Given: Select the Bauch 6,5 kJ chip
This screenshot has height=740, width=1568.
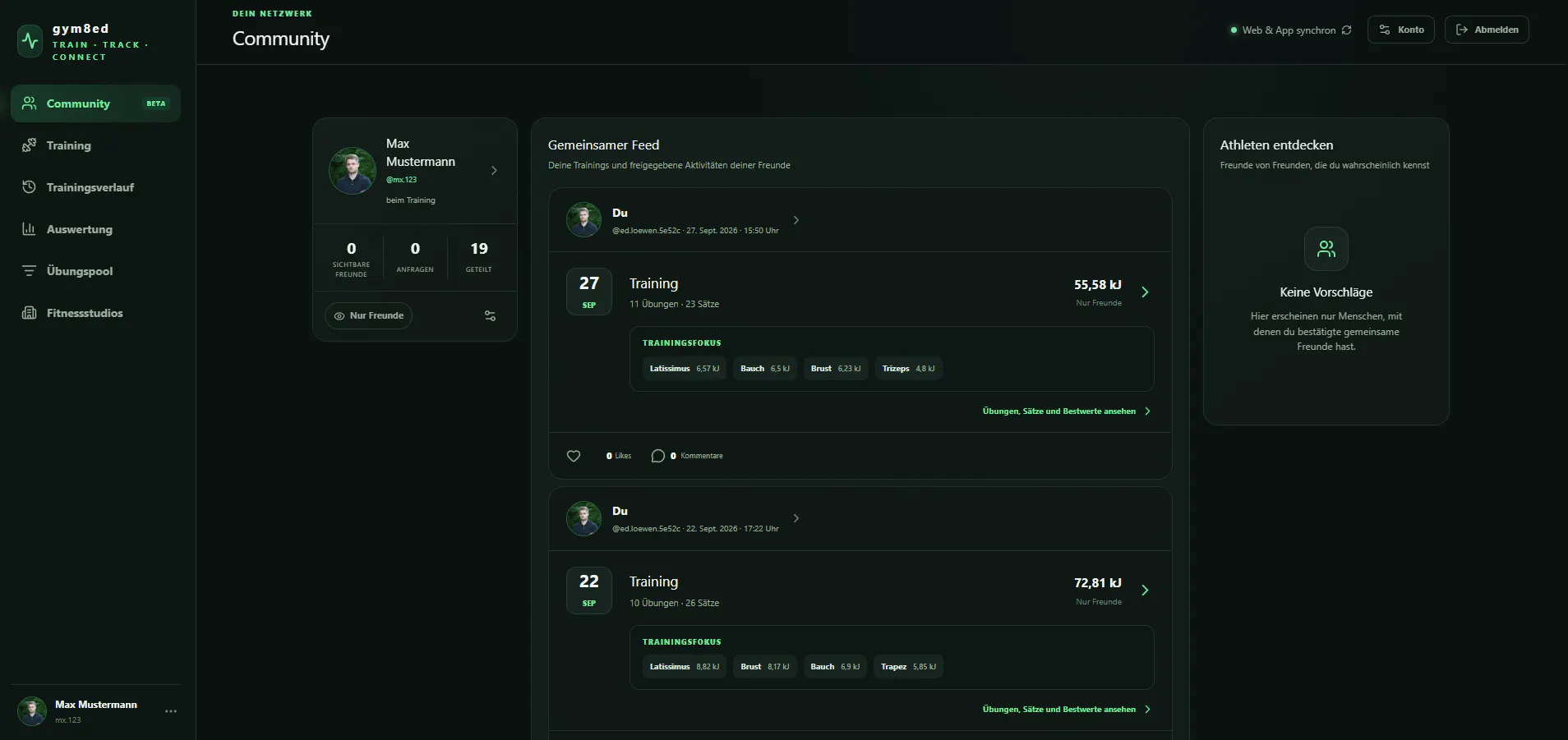Looking at the screenshot, I should [x=765, y=369].
